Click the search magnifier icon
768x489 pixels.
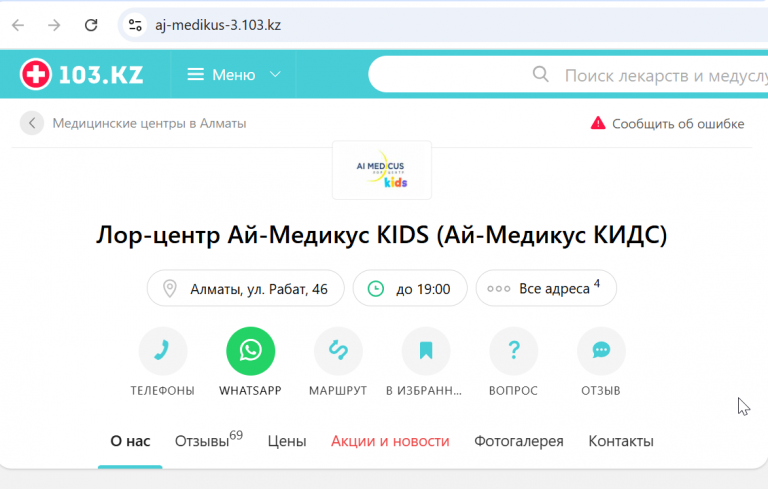pos(541,74)
